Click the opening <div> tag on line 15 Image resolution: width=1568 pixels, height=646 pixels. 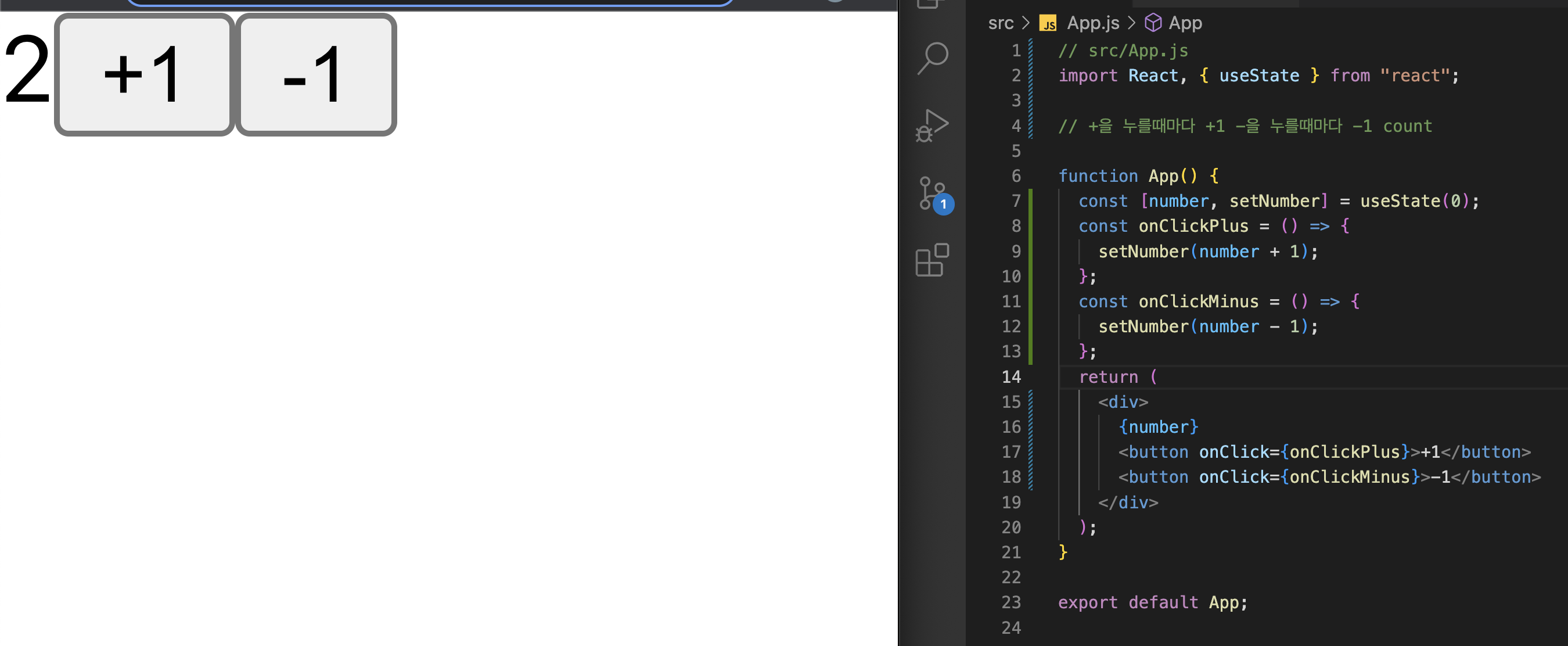(x=1123, y=402)
